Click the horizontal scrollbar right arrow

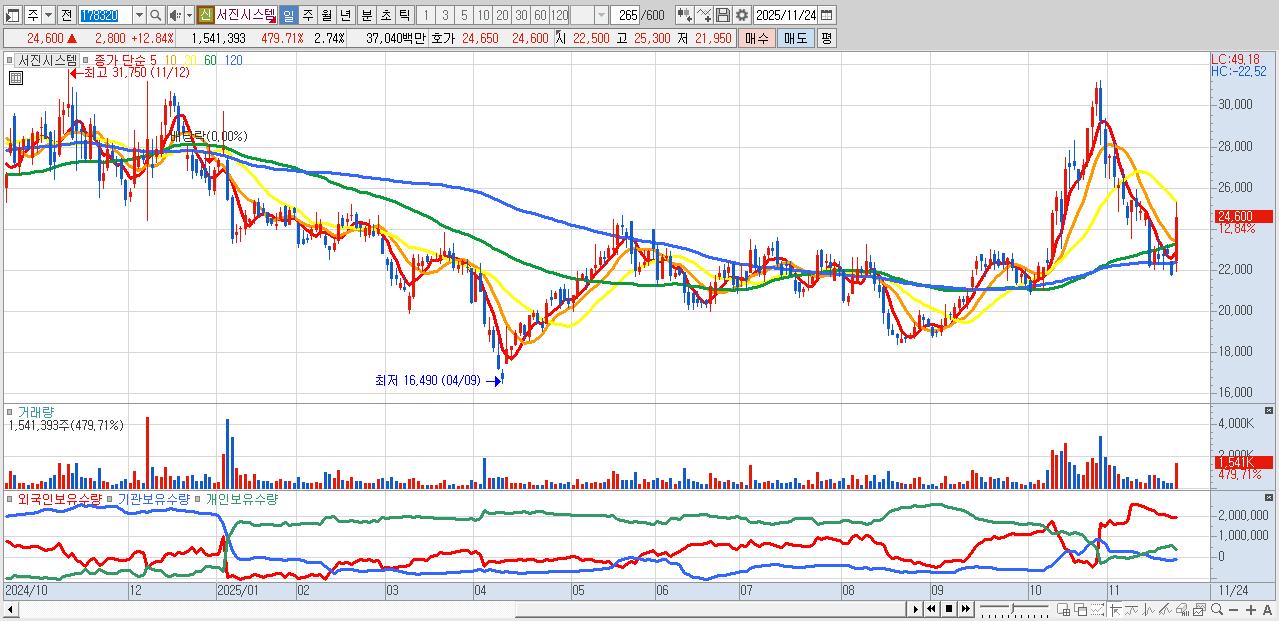point(916,609)
